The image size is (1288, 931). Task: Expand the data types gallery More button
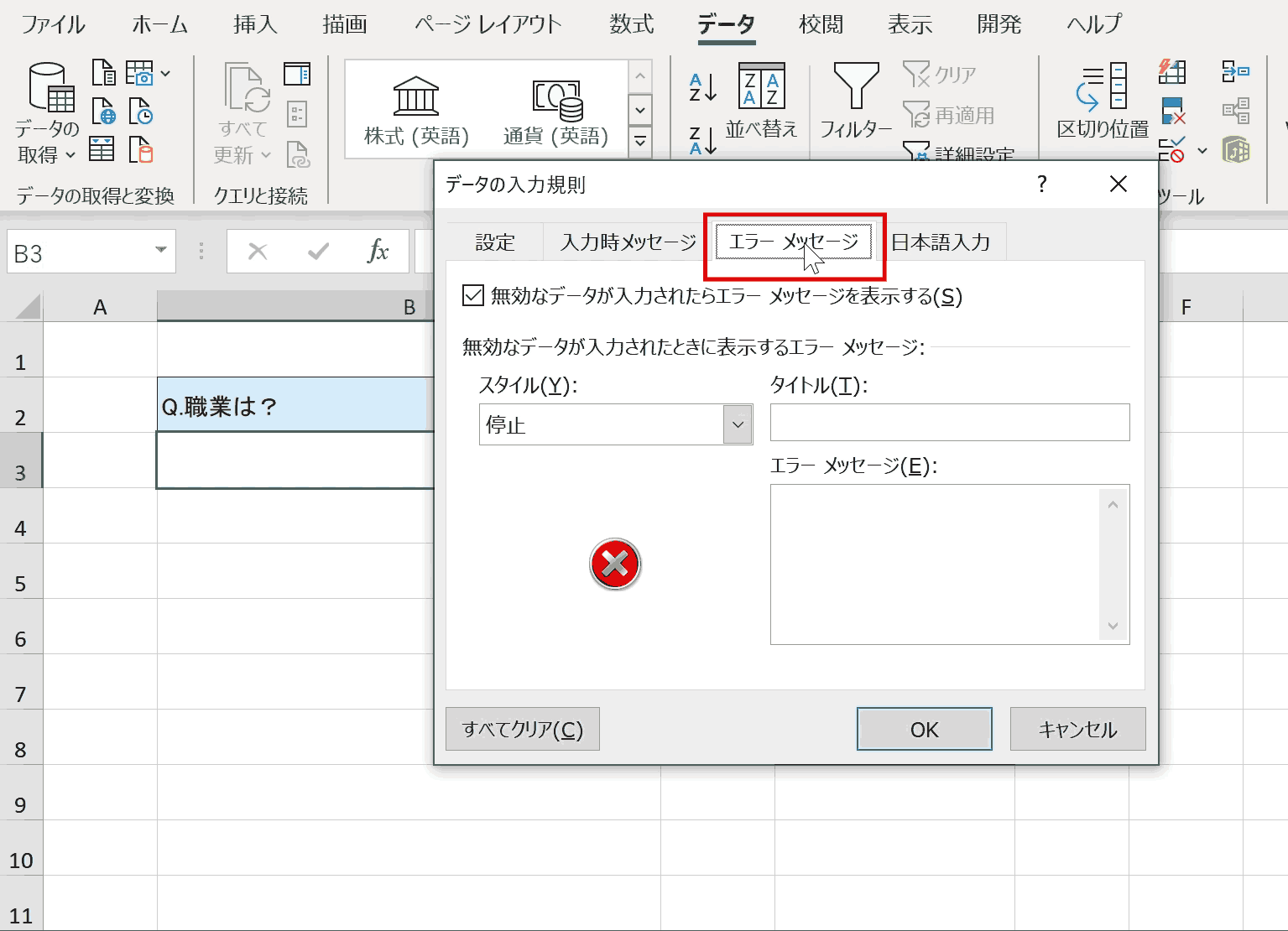point(640,141)
